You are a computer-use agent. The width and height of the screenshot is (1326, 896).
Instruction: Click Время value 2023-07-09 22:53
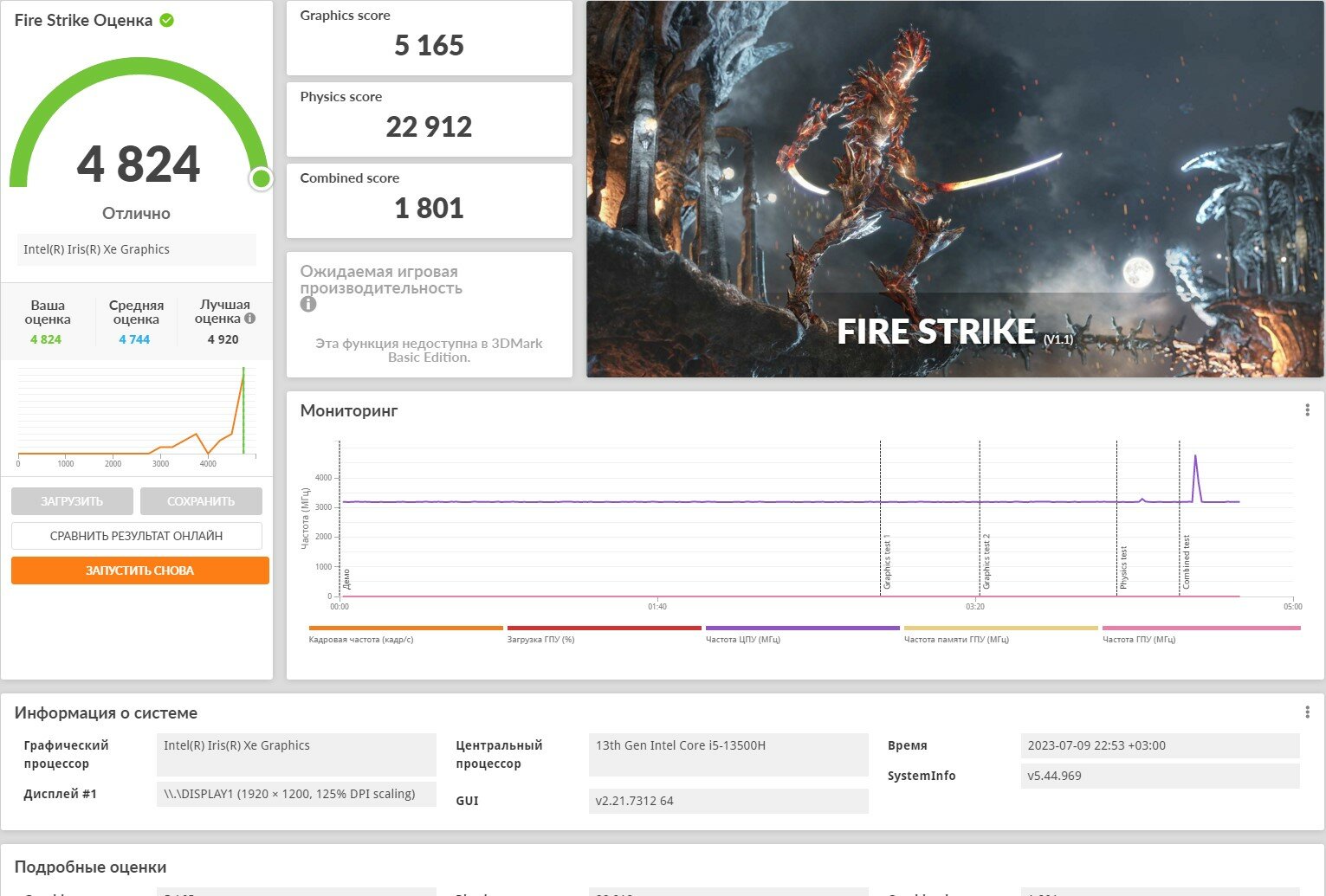point(1161,745)
